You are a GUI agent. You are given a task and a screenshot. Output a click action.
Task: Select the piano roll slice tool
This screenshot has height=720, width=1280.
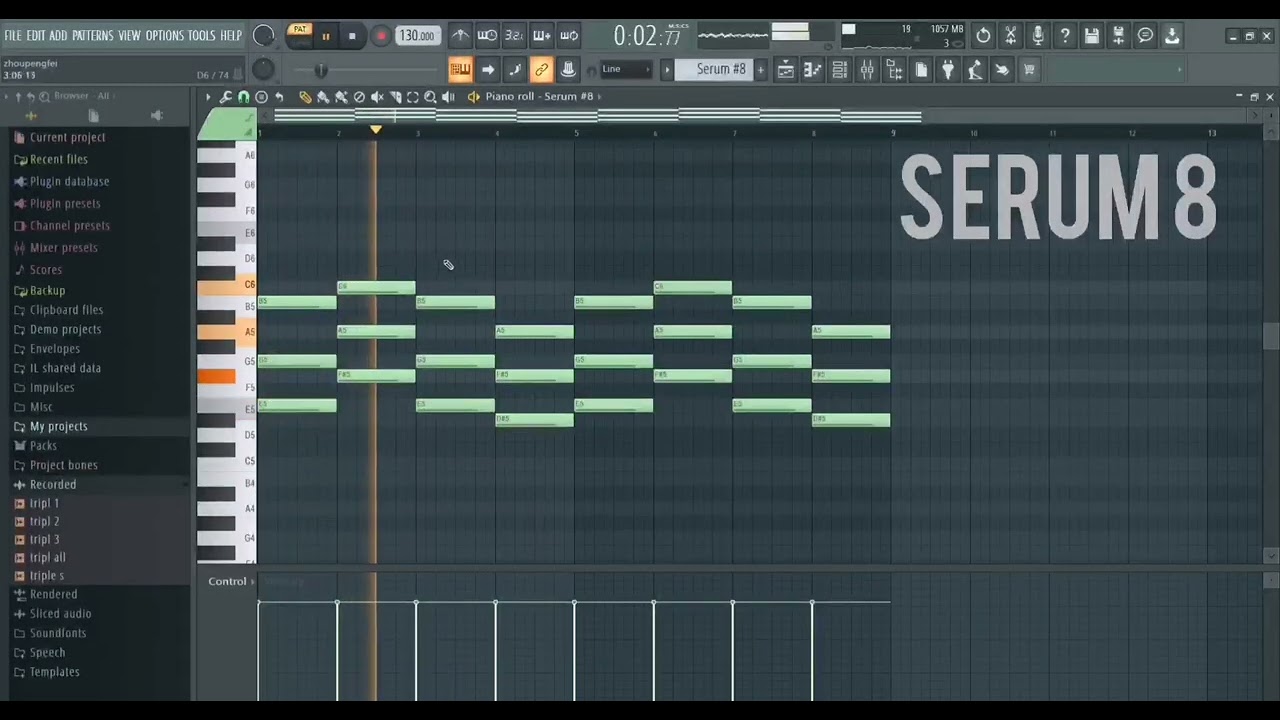click(x=395, y=97)
